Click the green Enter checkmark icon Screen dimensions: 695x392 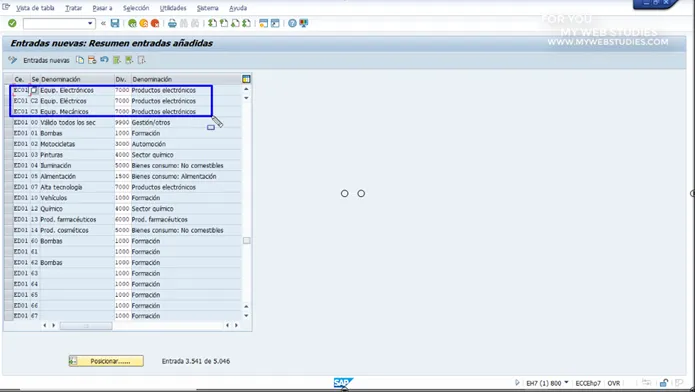coord(12,23)
